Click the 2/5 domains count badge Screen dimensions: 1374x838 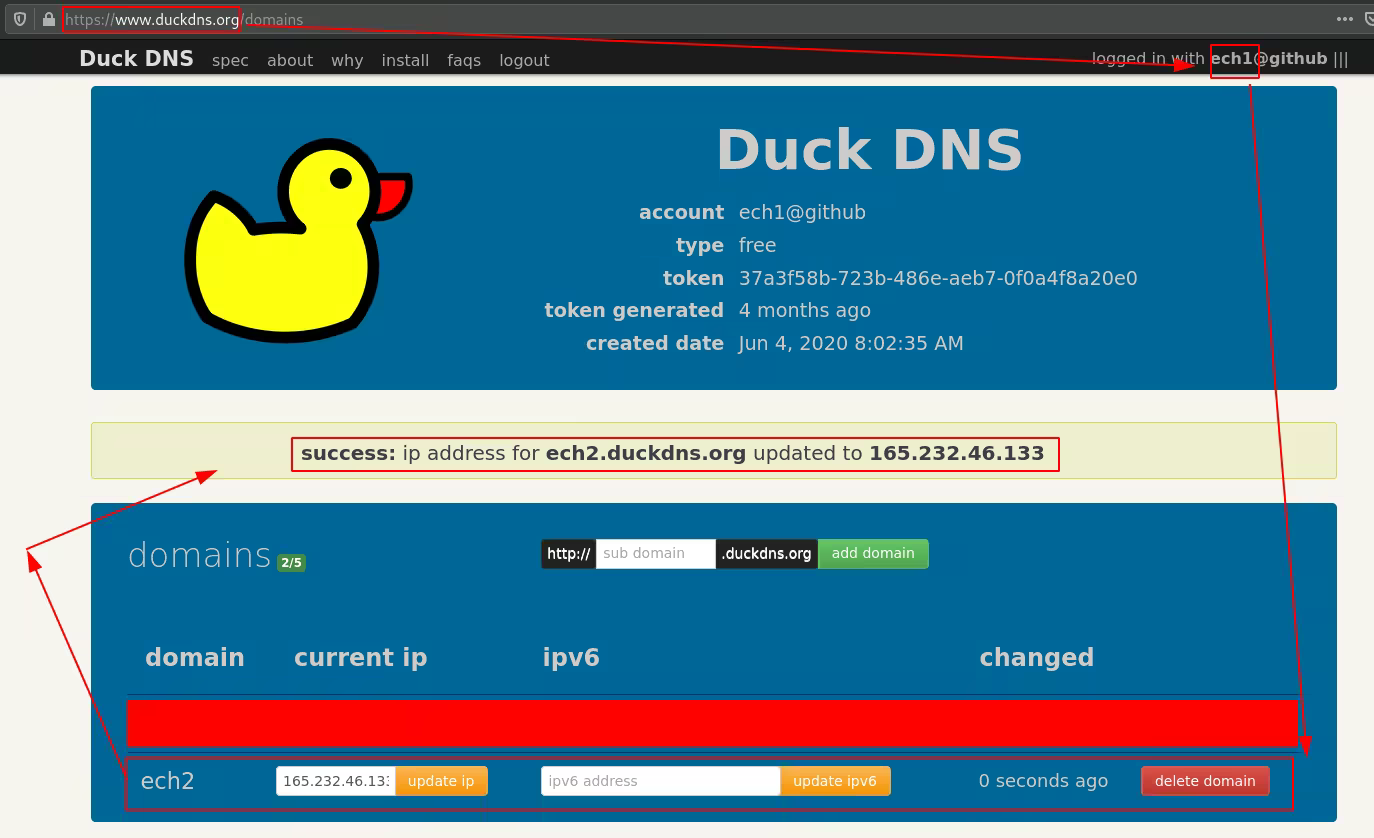click(291, 563)
